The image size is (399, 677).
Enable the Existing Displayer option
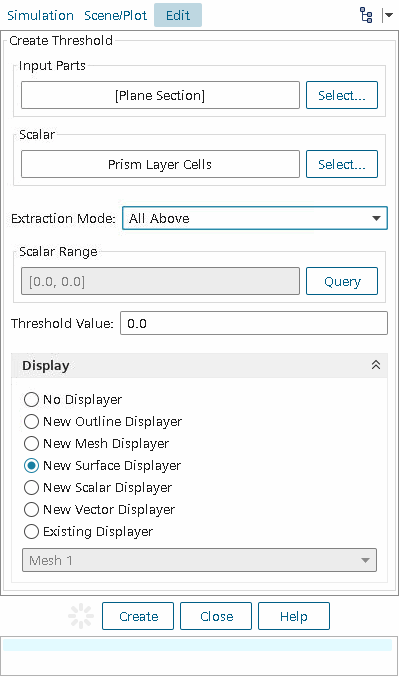(x=88, y=531)
